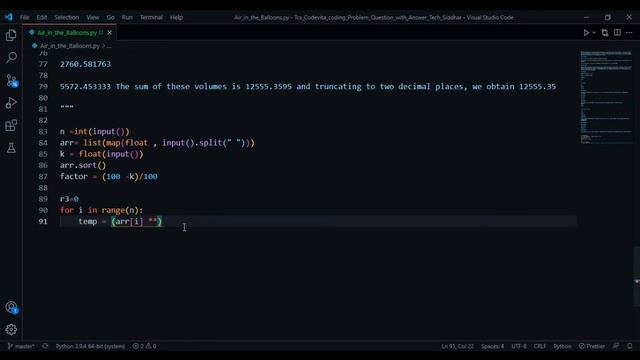Place cursor on 'factor = (100 -k)/100' line

(109, 177)
